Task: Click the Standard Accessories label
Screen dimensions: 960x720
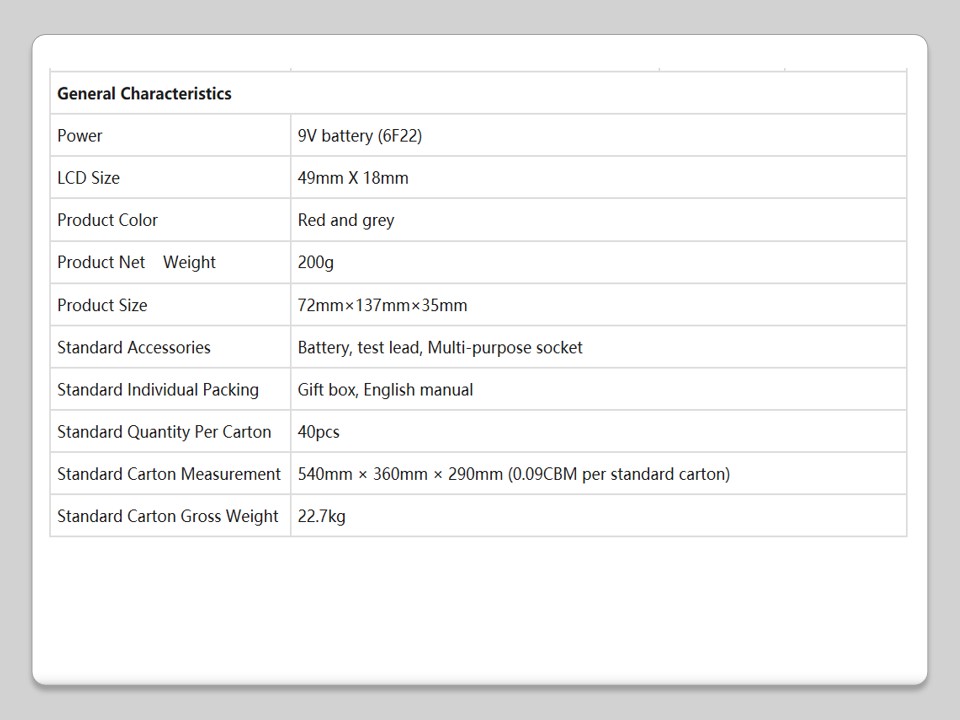Action: (134, 347)
